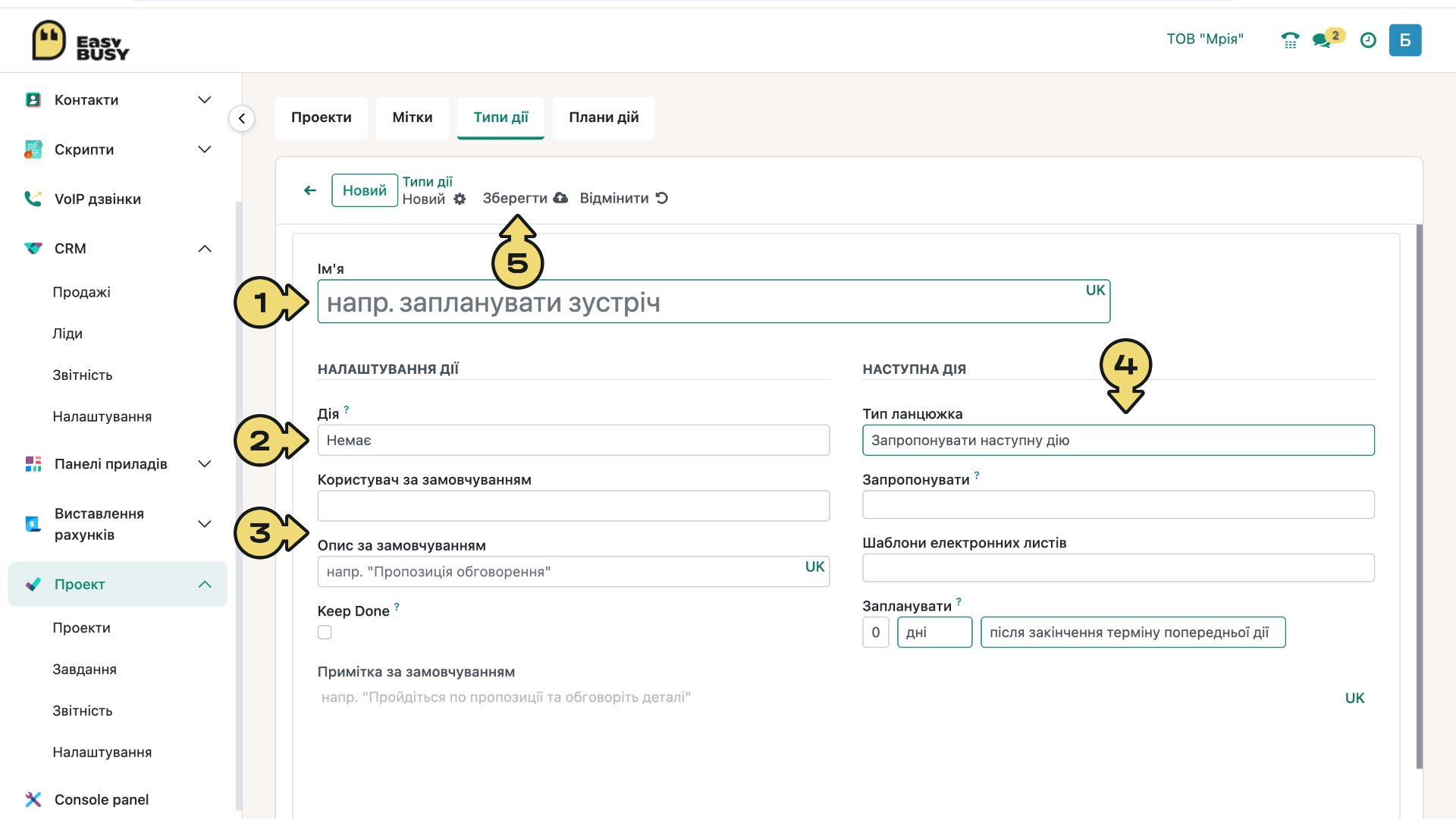Image resolution: width=1456 pixels, height=819 pixels.
Task: Click the Панелі приладів icon
Action: pos(33,464)
